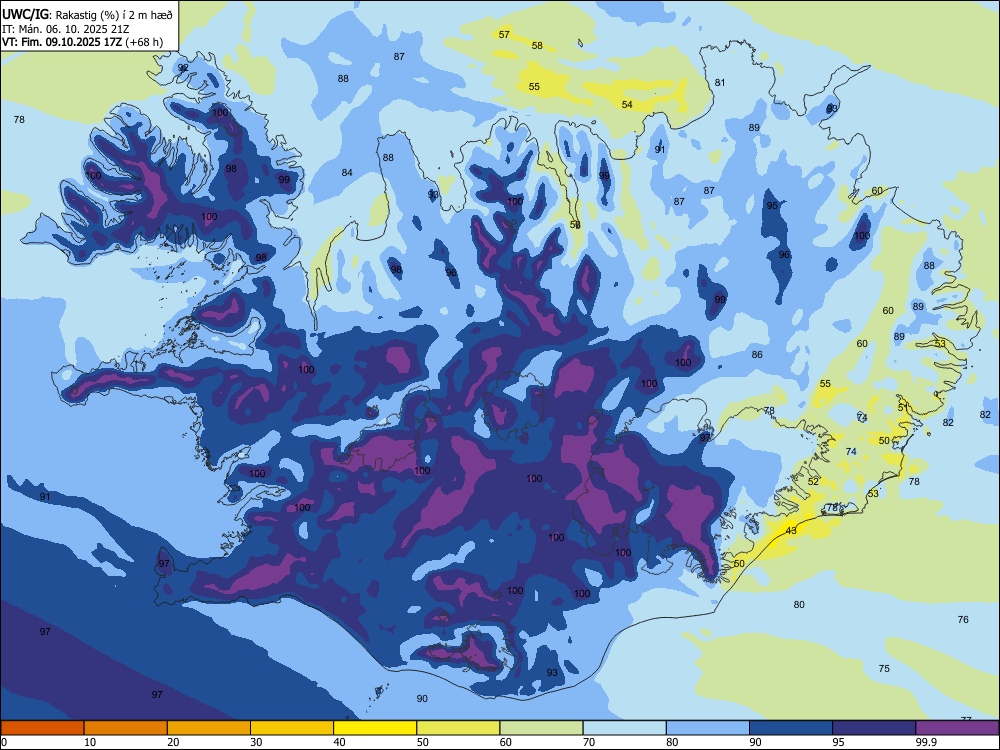
Task: Click the title 'UWC/IG: Rakastig (%) í 2 m hæð'
Action: (x=87, y=15)
